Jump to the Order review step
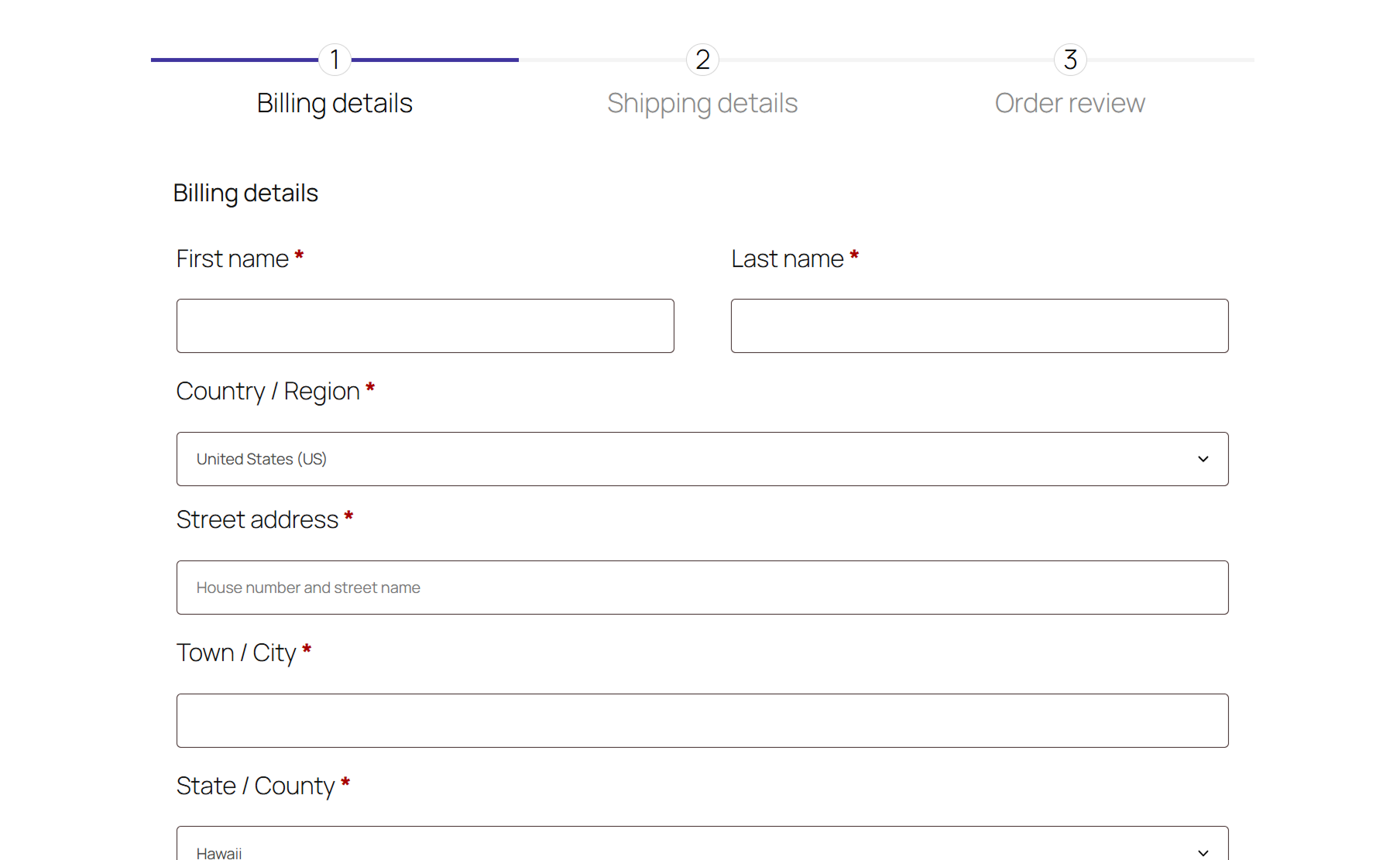1400x860 pixels. [1069, 103]
